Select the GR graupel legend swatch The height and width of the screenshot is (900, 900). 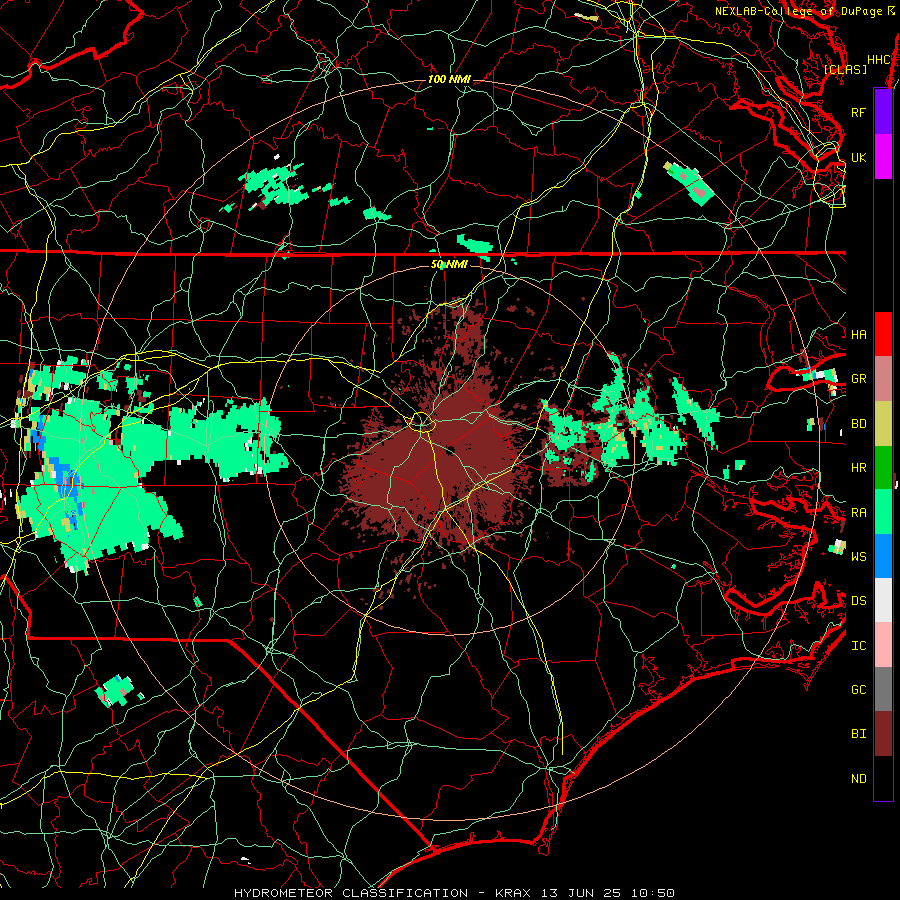(x=883, y=379)
